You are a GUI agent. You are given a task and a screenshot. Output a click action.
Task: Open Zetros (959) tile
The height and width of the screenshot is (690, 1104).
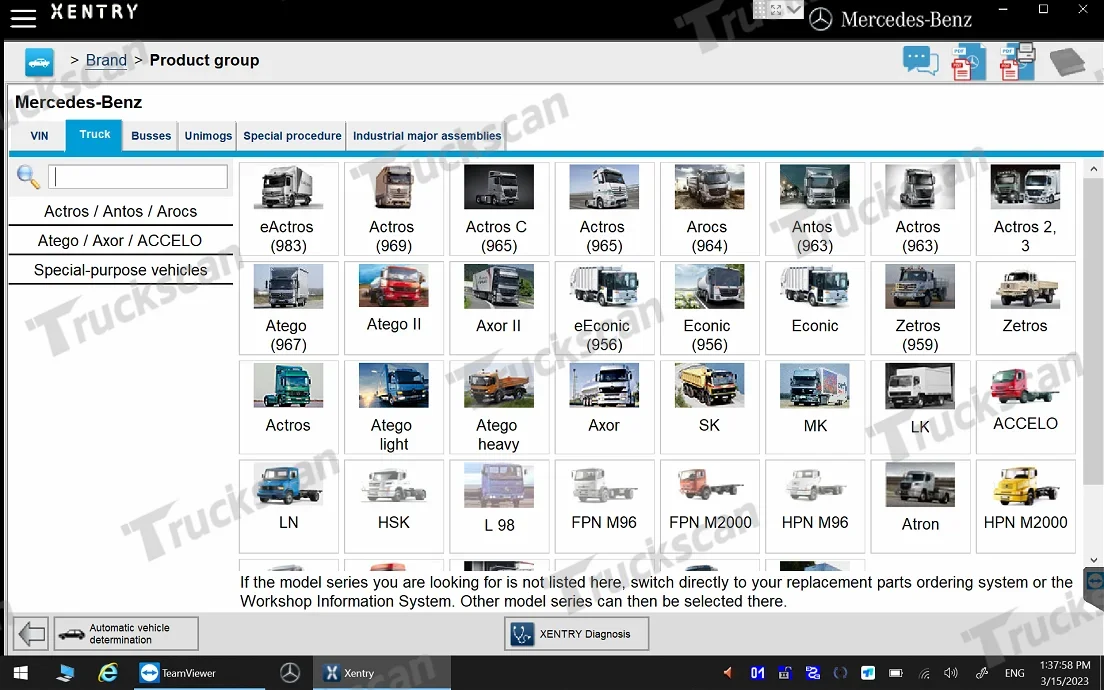coord(920,308)
